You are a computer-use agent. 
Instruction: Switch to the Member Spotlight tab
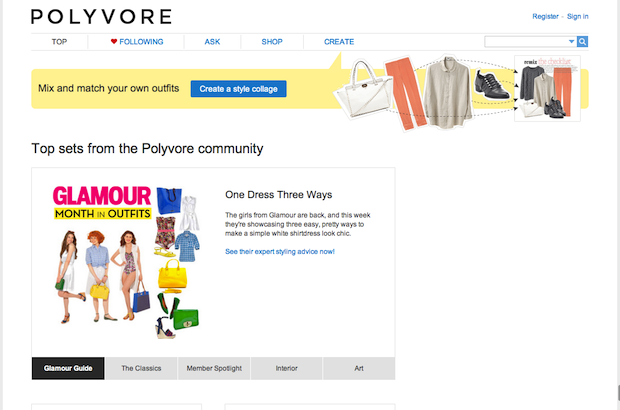214,368
